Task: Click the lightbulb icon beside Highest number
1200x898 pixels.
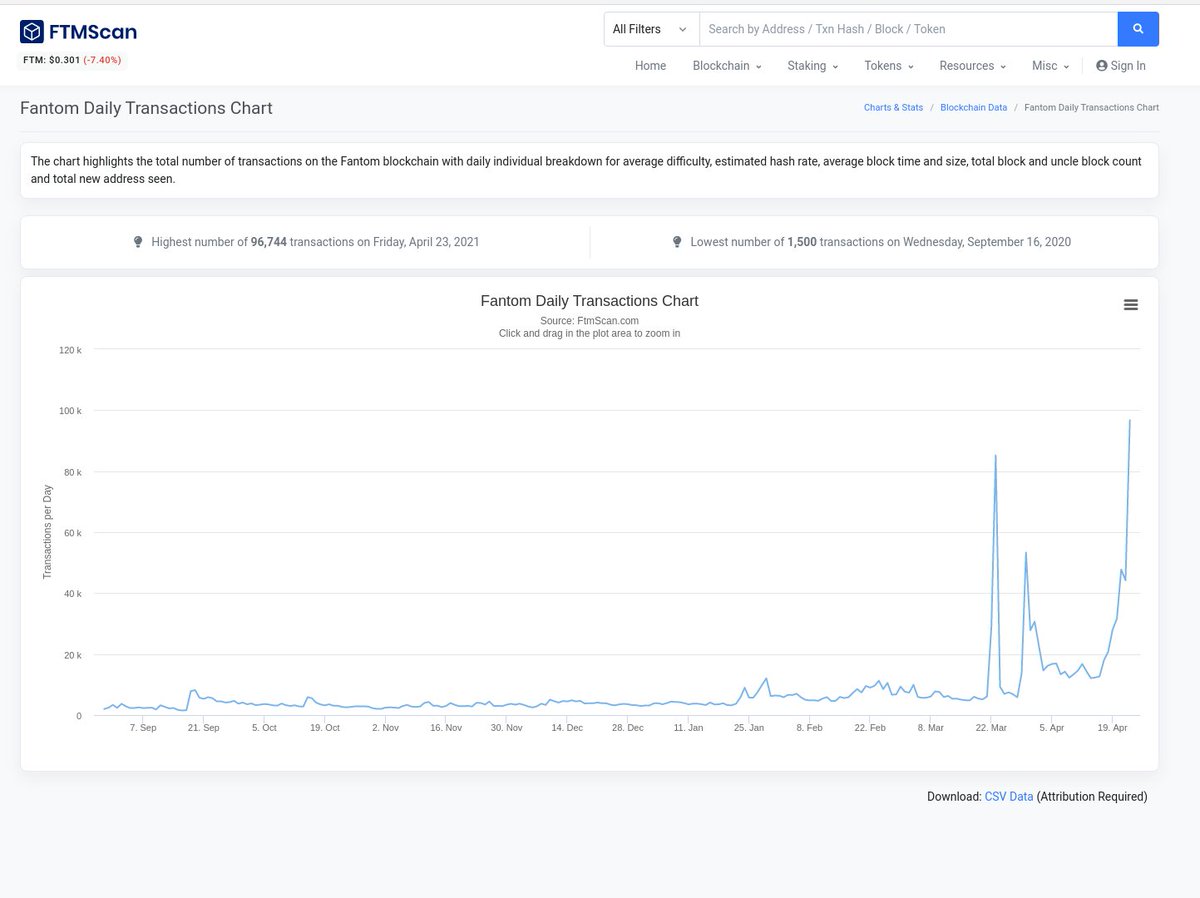Action: 138,242
